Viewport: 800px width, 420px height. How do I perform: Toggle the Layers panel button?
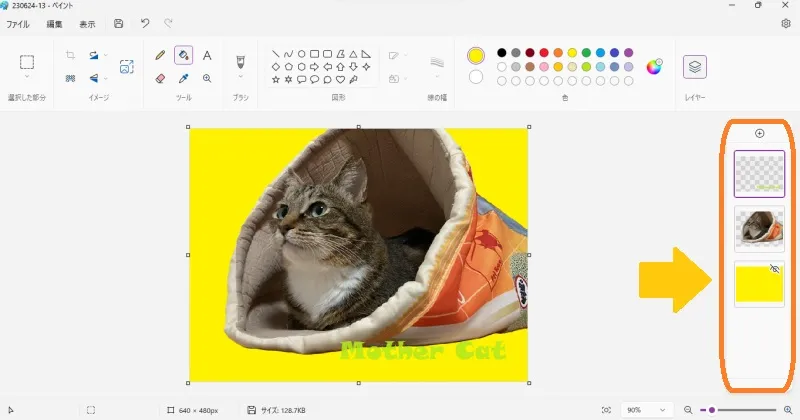(x=695, y=67)
